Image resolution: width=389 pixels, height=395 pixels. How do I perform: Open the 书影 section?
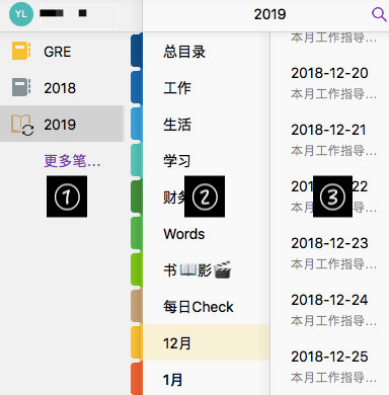point(206,270)
